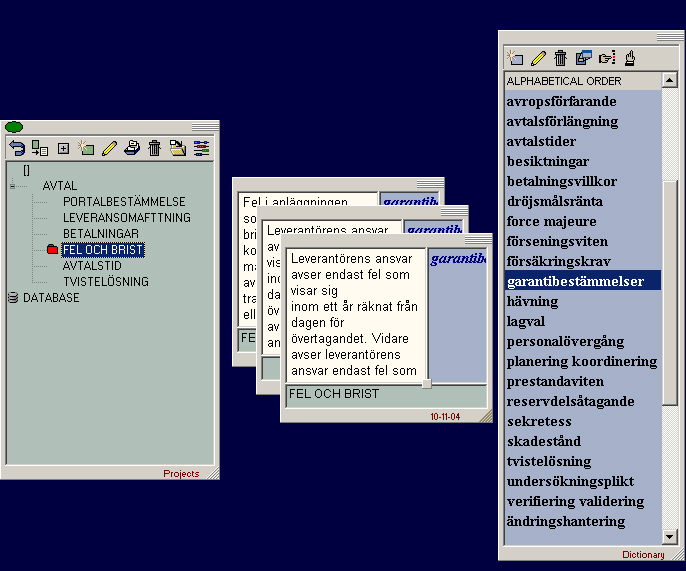This screenshot has height=571, width=686.
Task: Click the back arrow icon in Projects toolbar
Action: pos(17,148)
